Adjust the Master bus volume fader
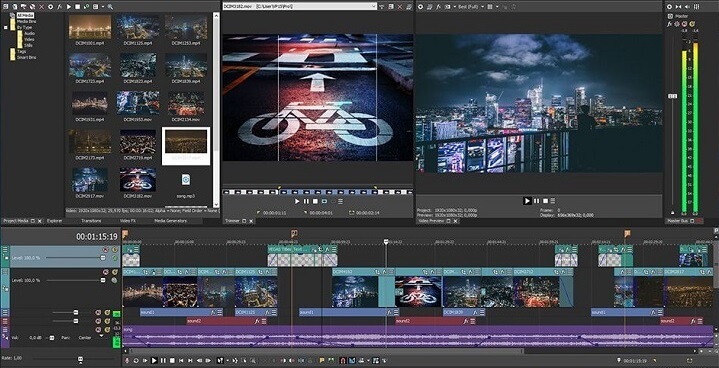 click(673, 96)
